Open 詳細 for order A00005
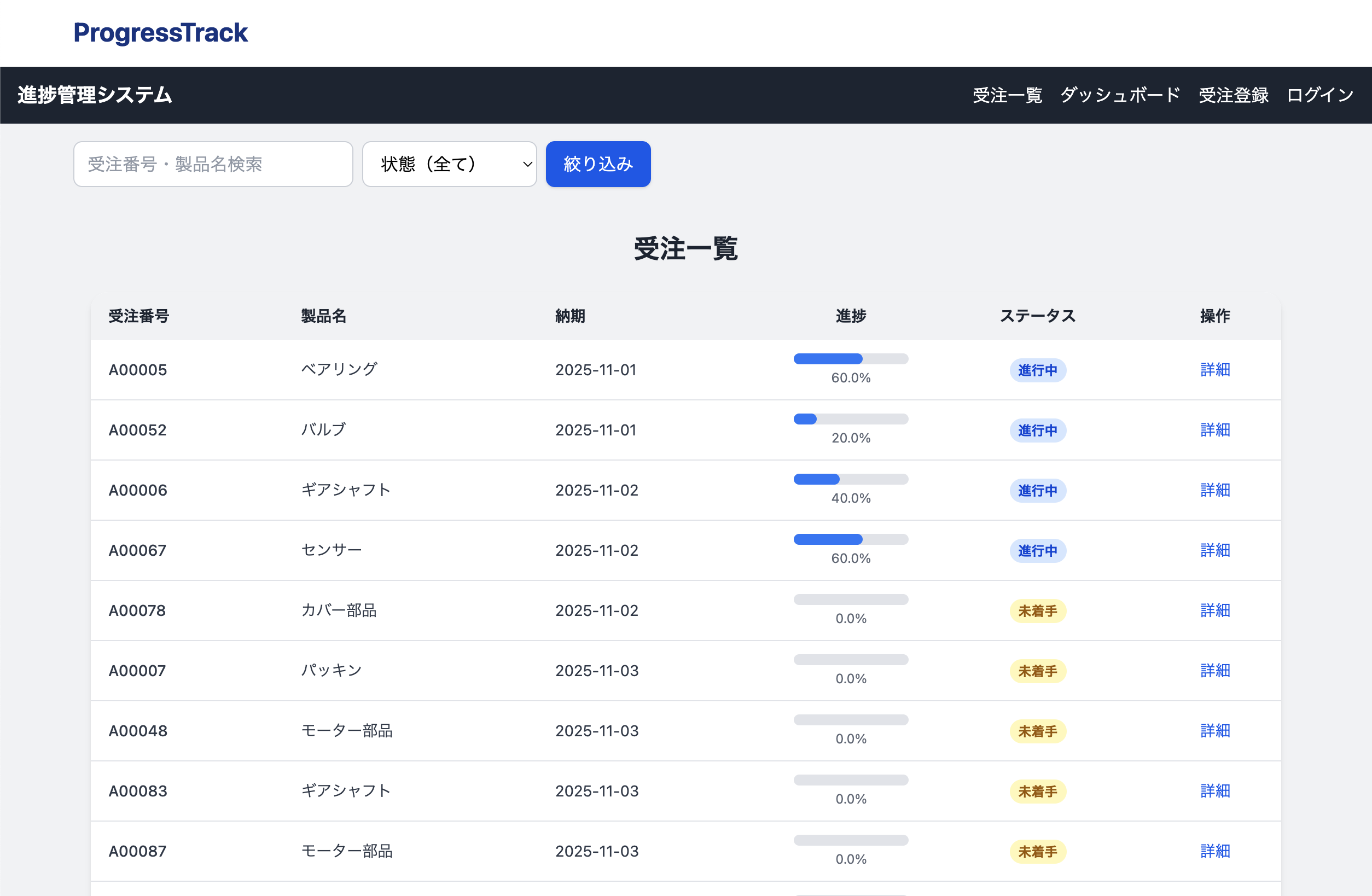The width and height of the screenshot is (1372, 896). pyautogui.click(x=1214, y=370)
